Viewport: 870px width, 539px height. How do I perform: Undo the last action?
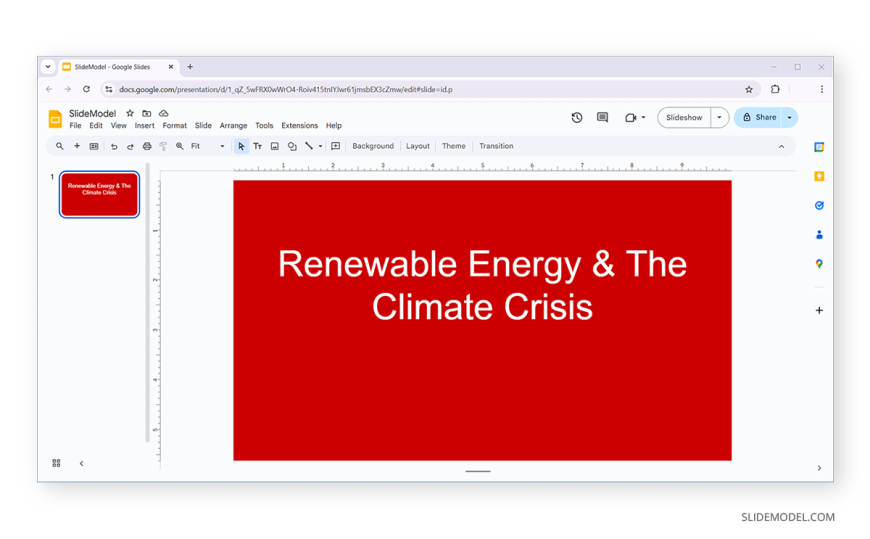(x=114, y=147)
